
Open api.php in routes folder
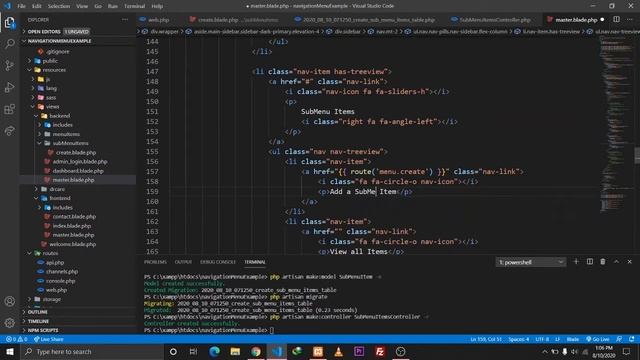pyautogui.click(x=55, y=262)
